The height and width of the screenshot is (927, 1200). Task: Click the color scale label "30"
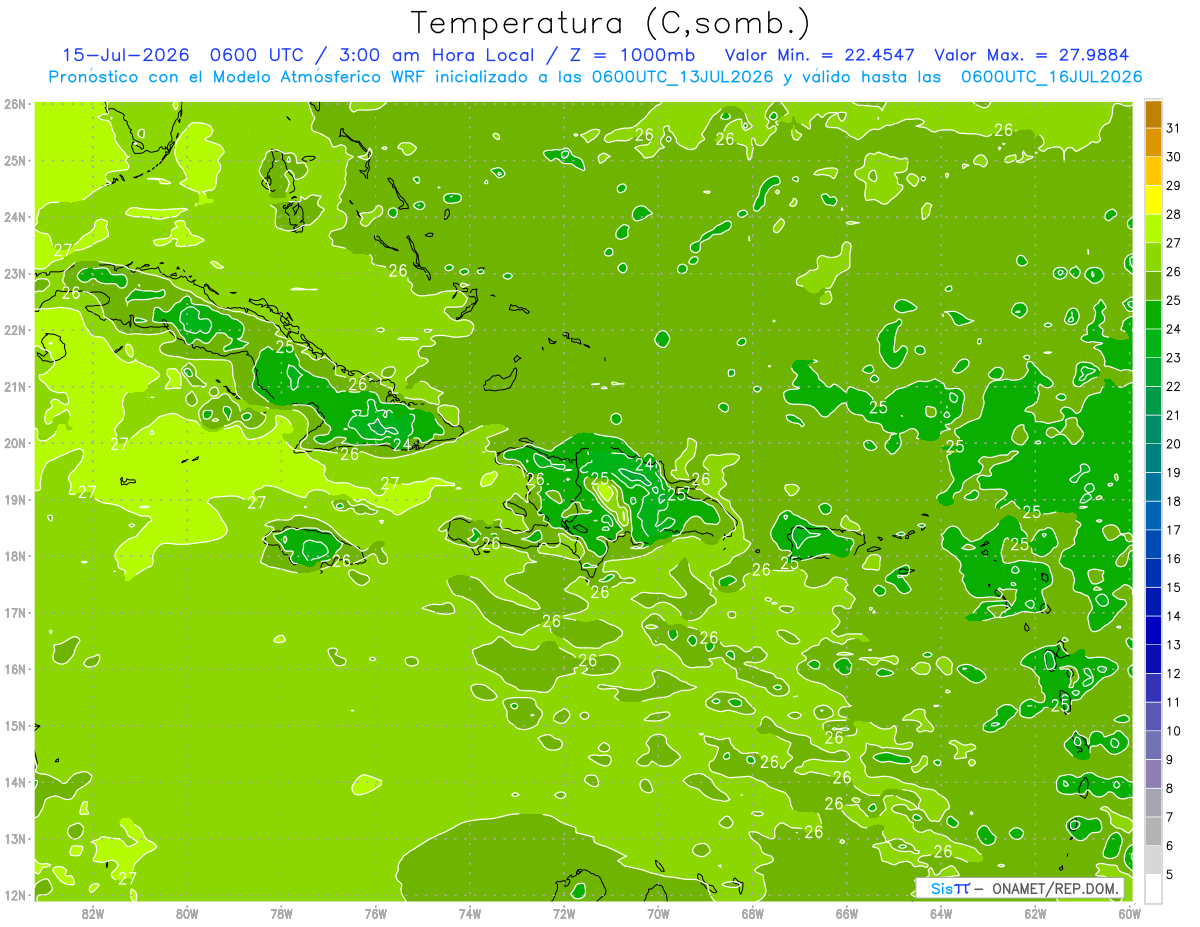[x=1174, y=158]
